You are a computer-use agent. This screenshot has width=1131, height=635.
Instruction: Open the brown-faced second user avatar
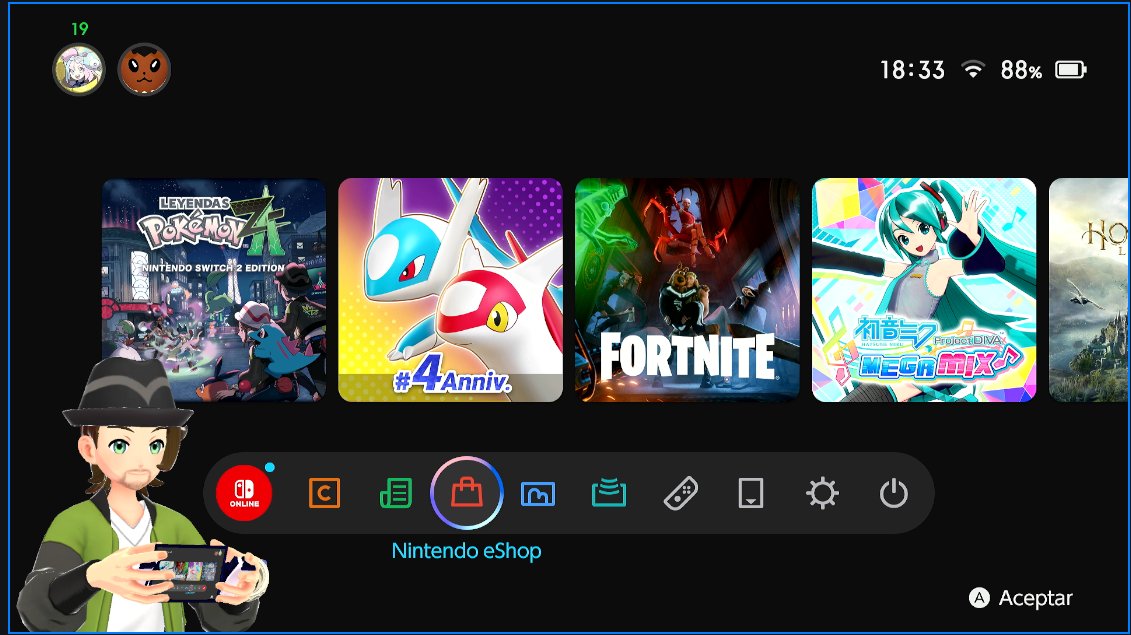(x=144, y=70)
